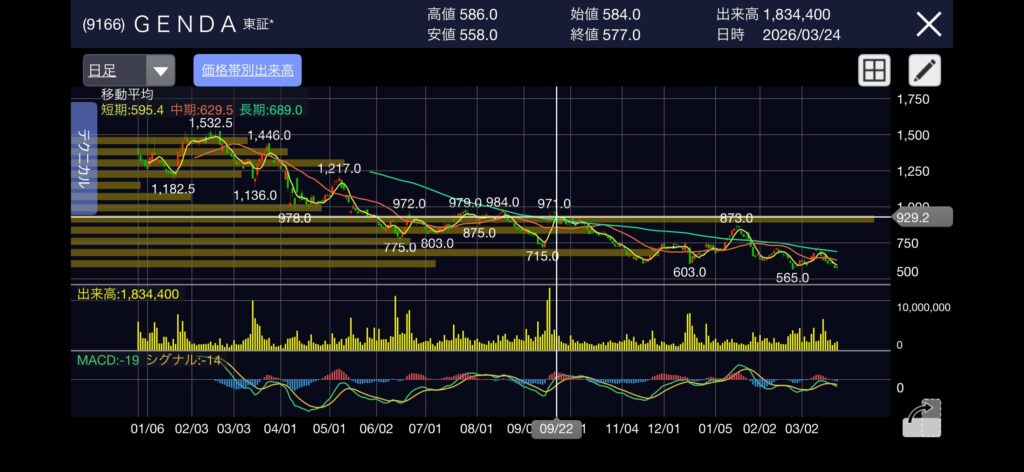This screenshot has width=1024, height=472.
Task: Tap the share arrow icon at bottom right
Action: point(923,418)
